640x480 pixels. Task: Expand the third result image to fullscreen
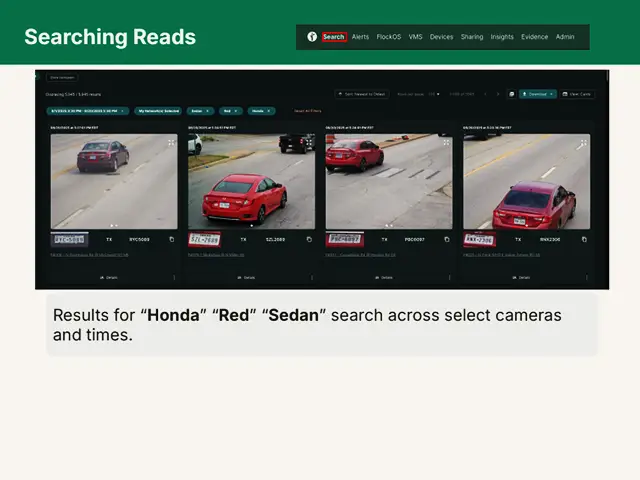click(445, 143)
